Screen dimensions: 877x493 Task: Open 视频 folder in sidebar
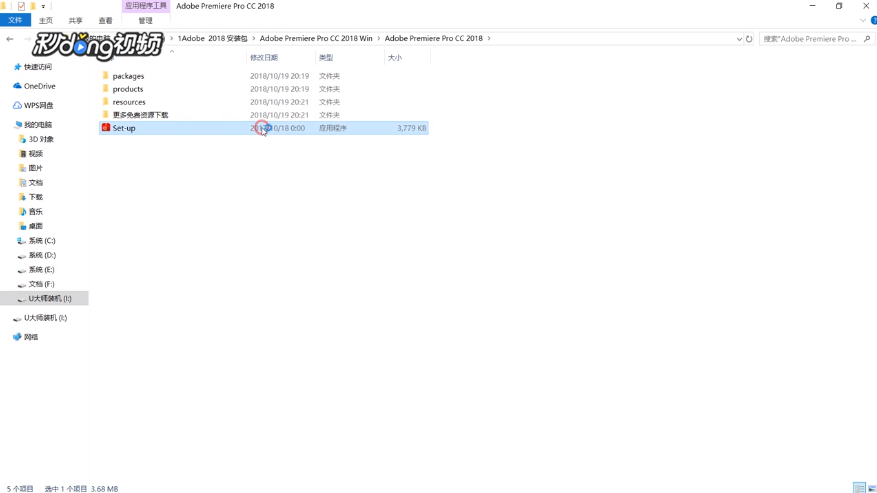click(x=36, y=153)
